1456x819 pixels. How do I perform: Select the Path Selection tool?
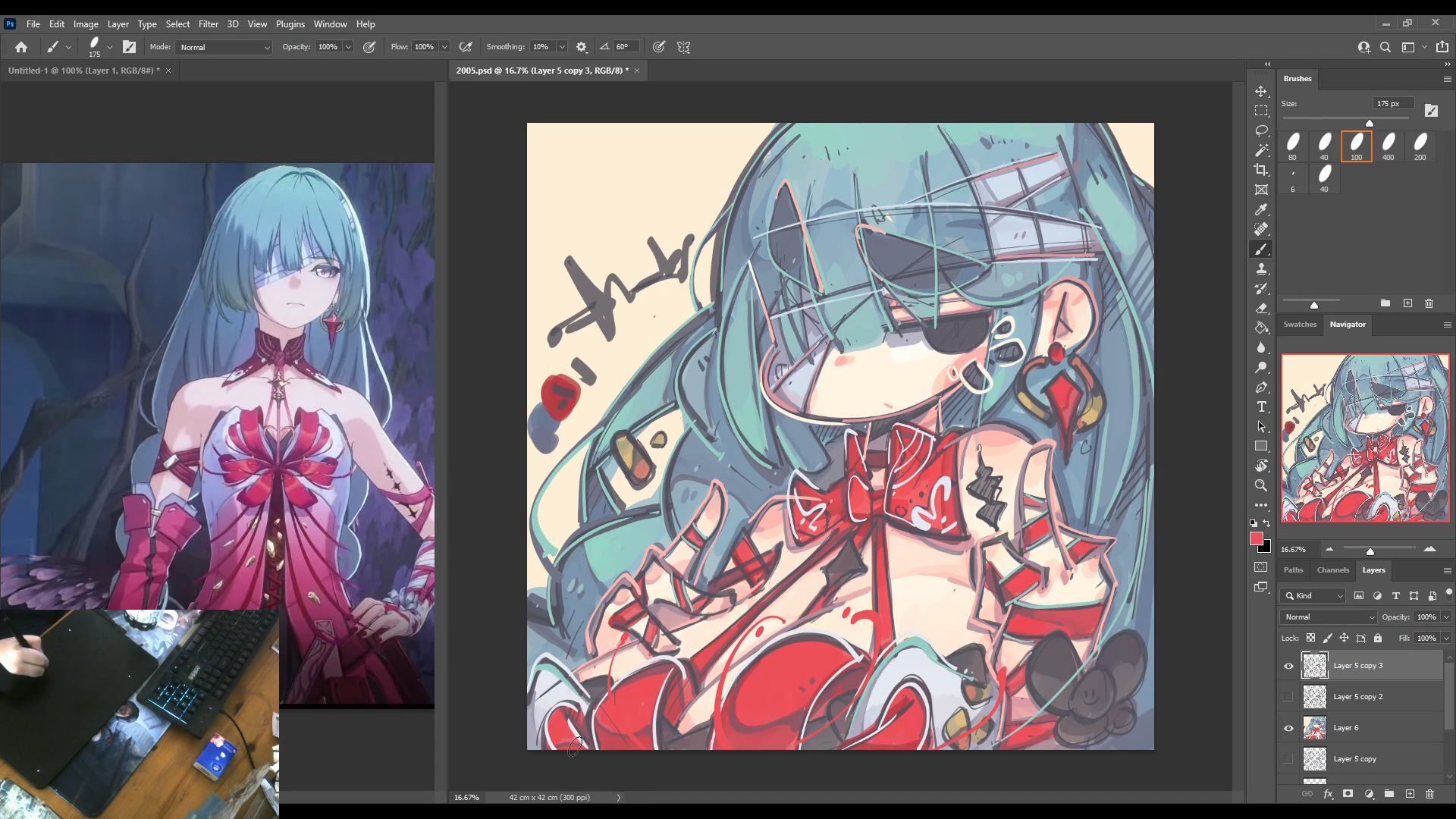(x=1261, y=426)
